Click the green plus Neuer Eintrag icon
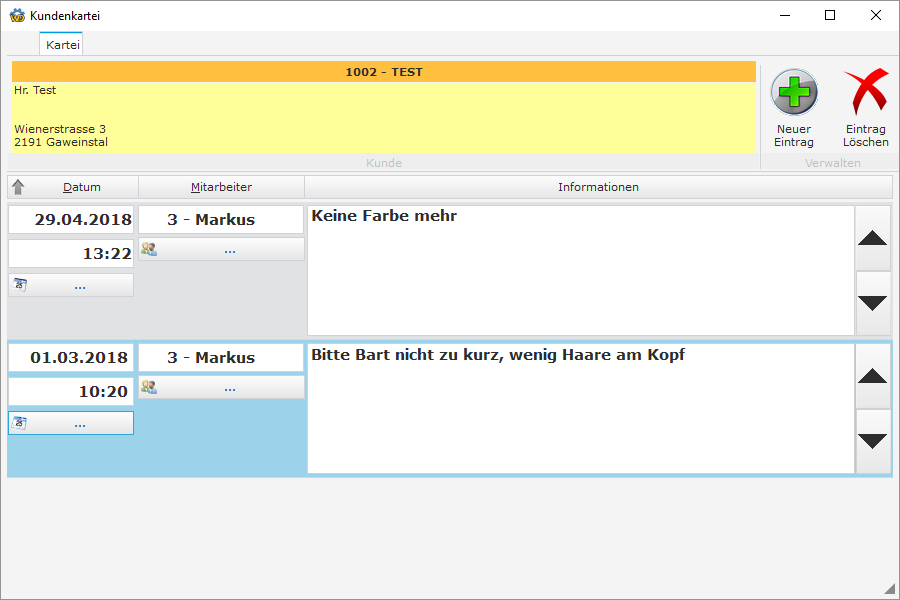This screenshot has height=600, width=900. coord(794,92)
